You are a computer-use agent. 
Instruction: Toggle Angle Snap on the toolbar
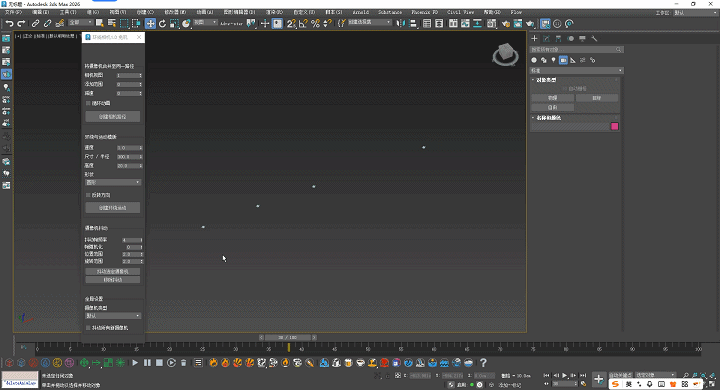303,23
